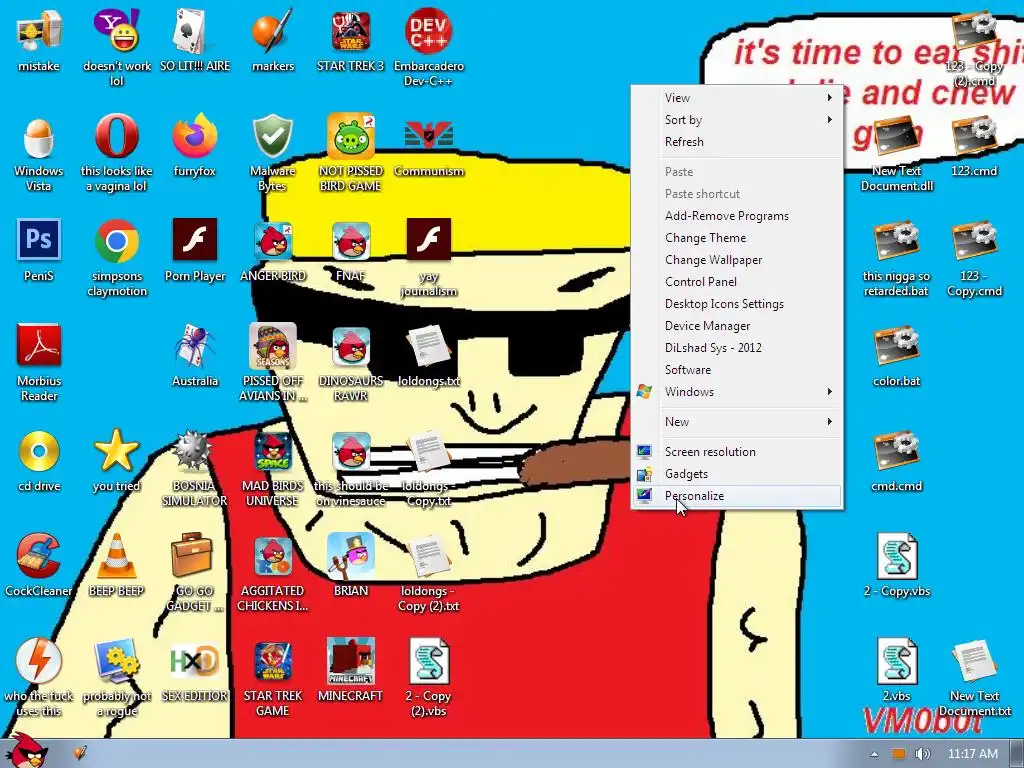
Task: Open the 'Communism' desktop icon
Action: click(x=428, y=136)
